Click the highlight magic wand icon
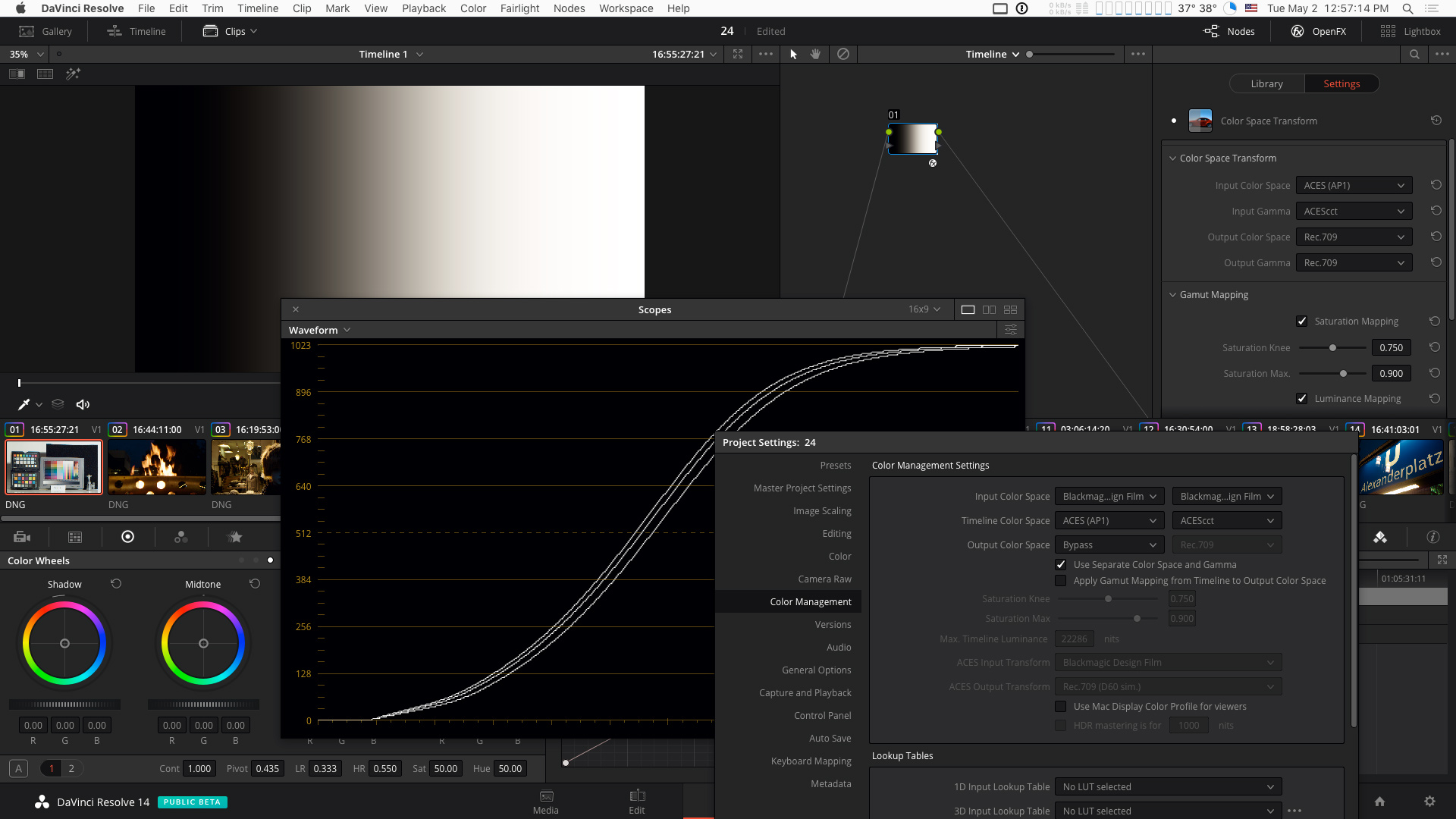 (73, 74)
